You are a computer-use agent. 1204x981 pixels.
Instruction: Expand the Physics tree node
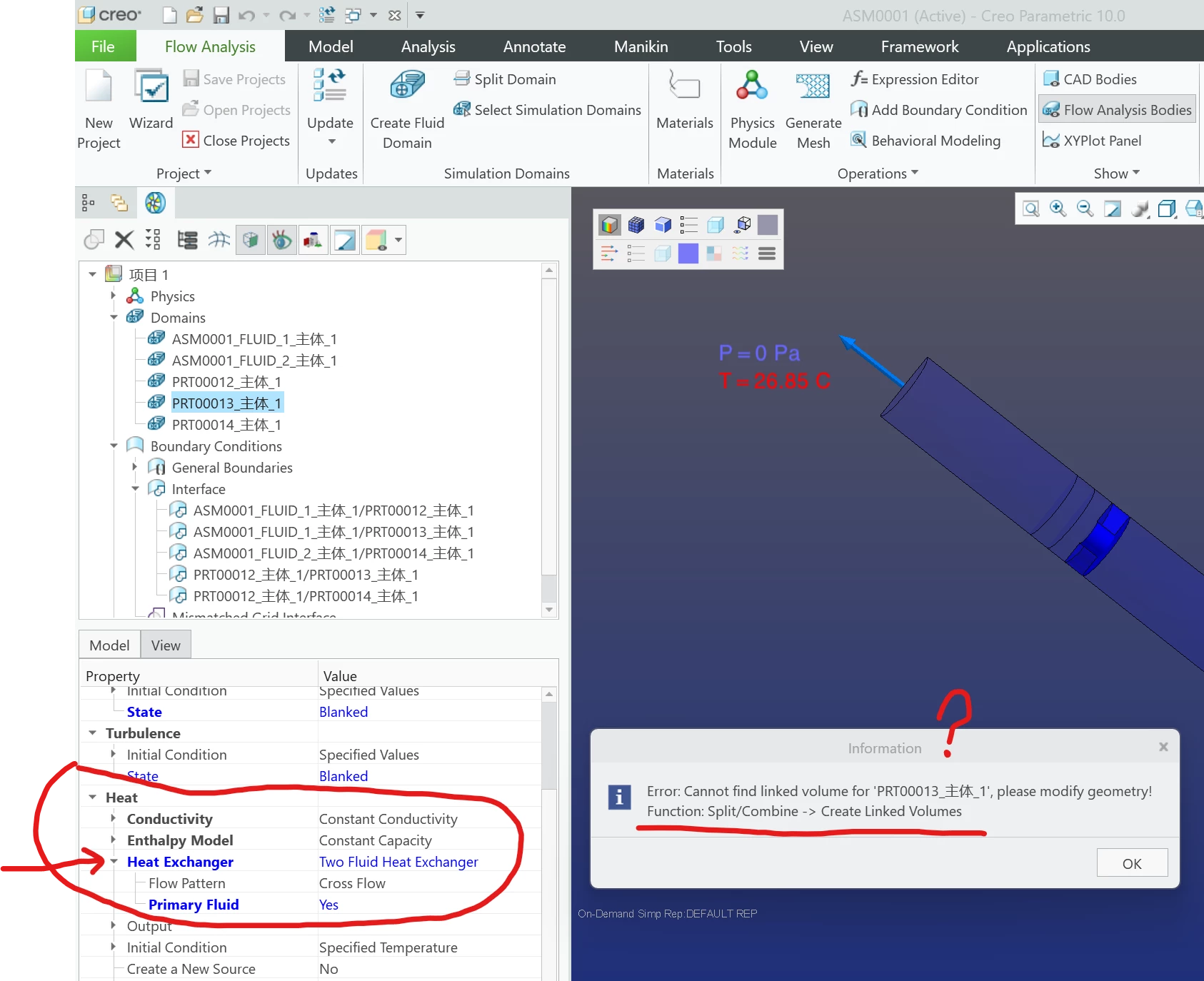[x=114, y=296]
